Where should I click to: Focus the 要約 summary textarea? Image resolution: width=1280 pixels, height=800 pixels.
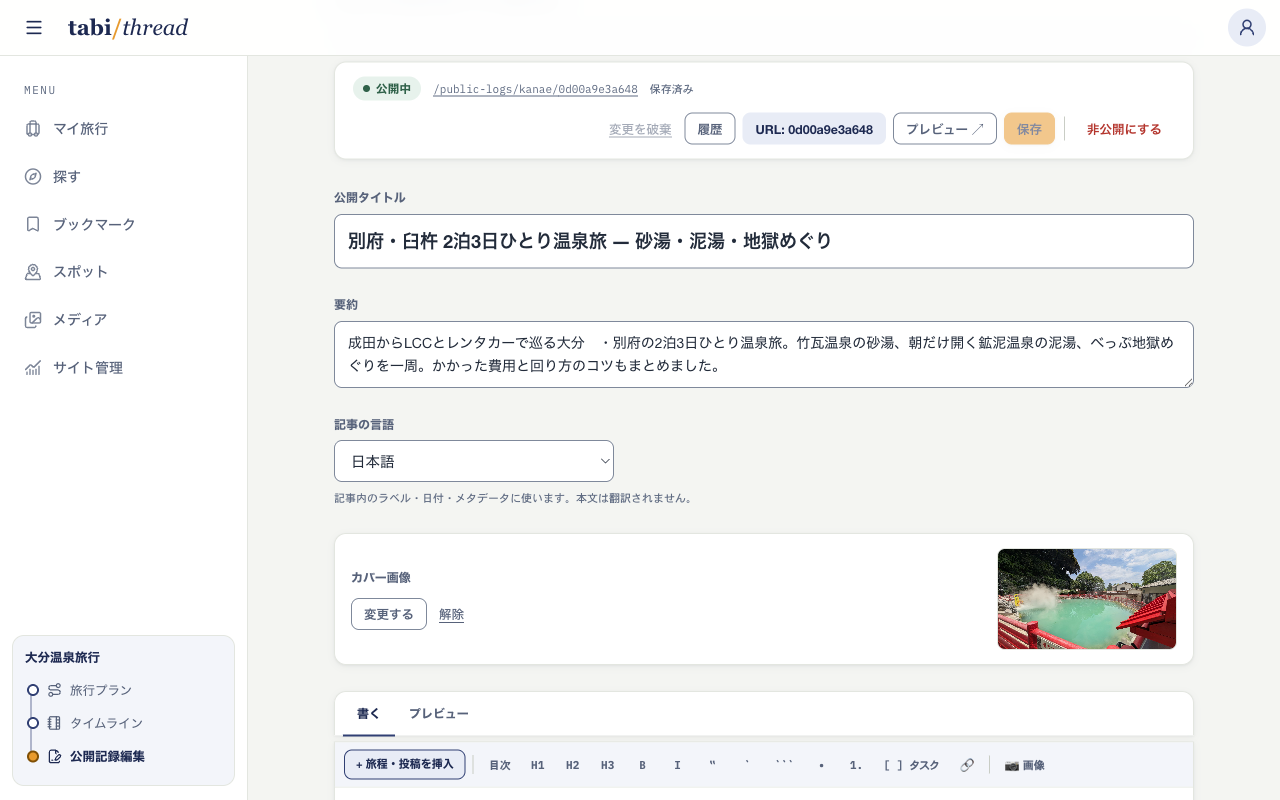point(764,354)
